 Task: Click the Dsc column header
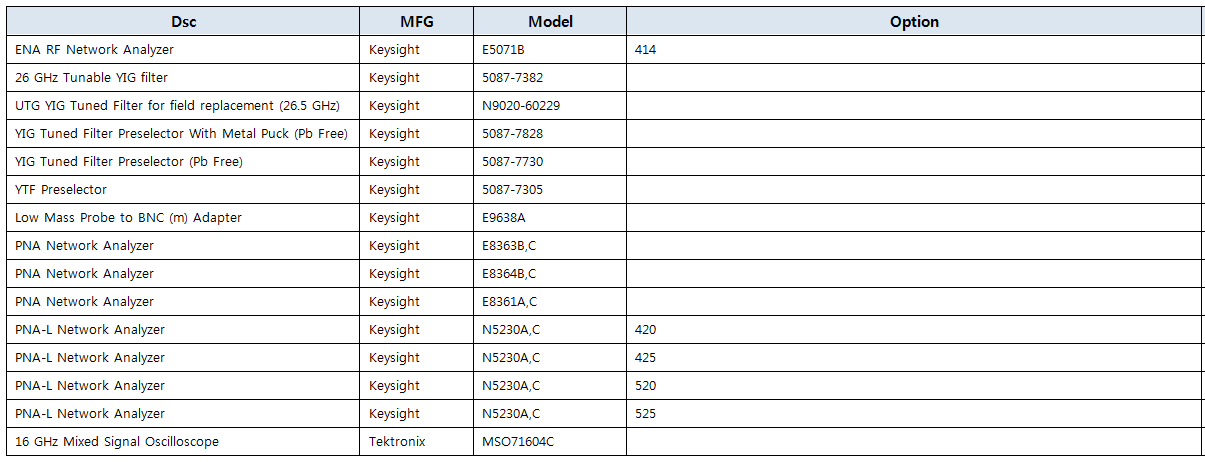(184, 22)
